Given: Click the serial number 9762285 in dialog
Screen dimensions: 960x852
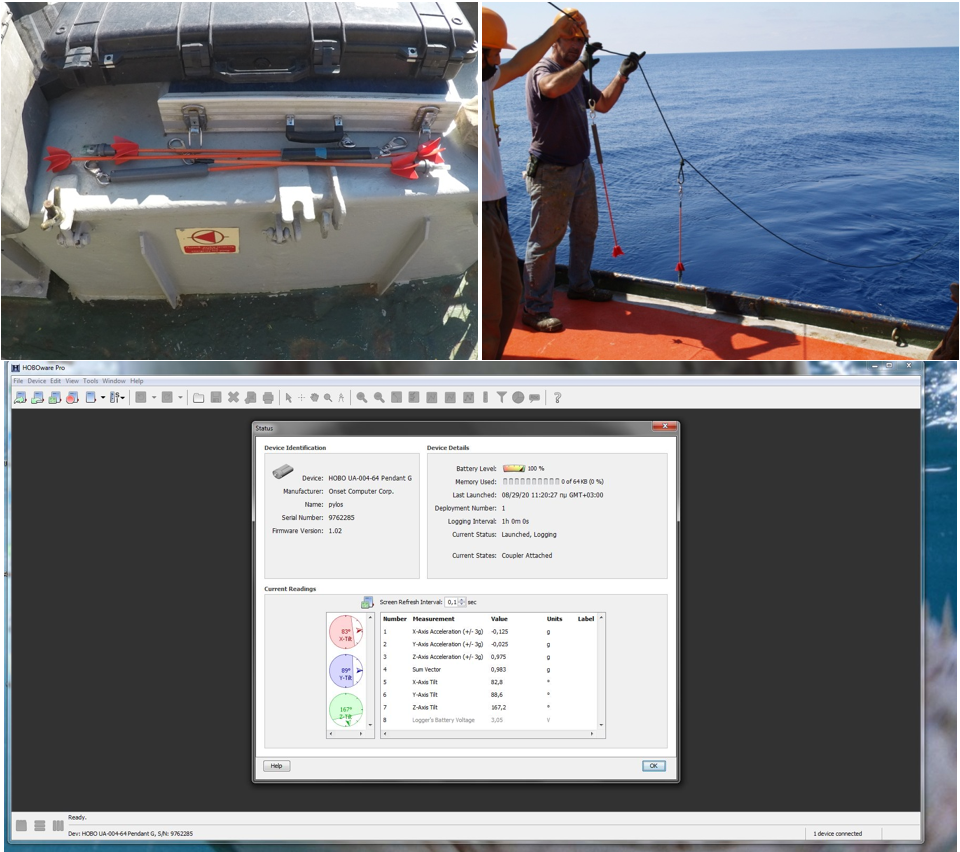Looking at the screenshot, I should [341, 518].
